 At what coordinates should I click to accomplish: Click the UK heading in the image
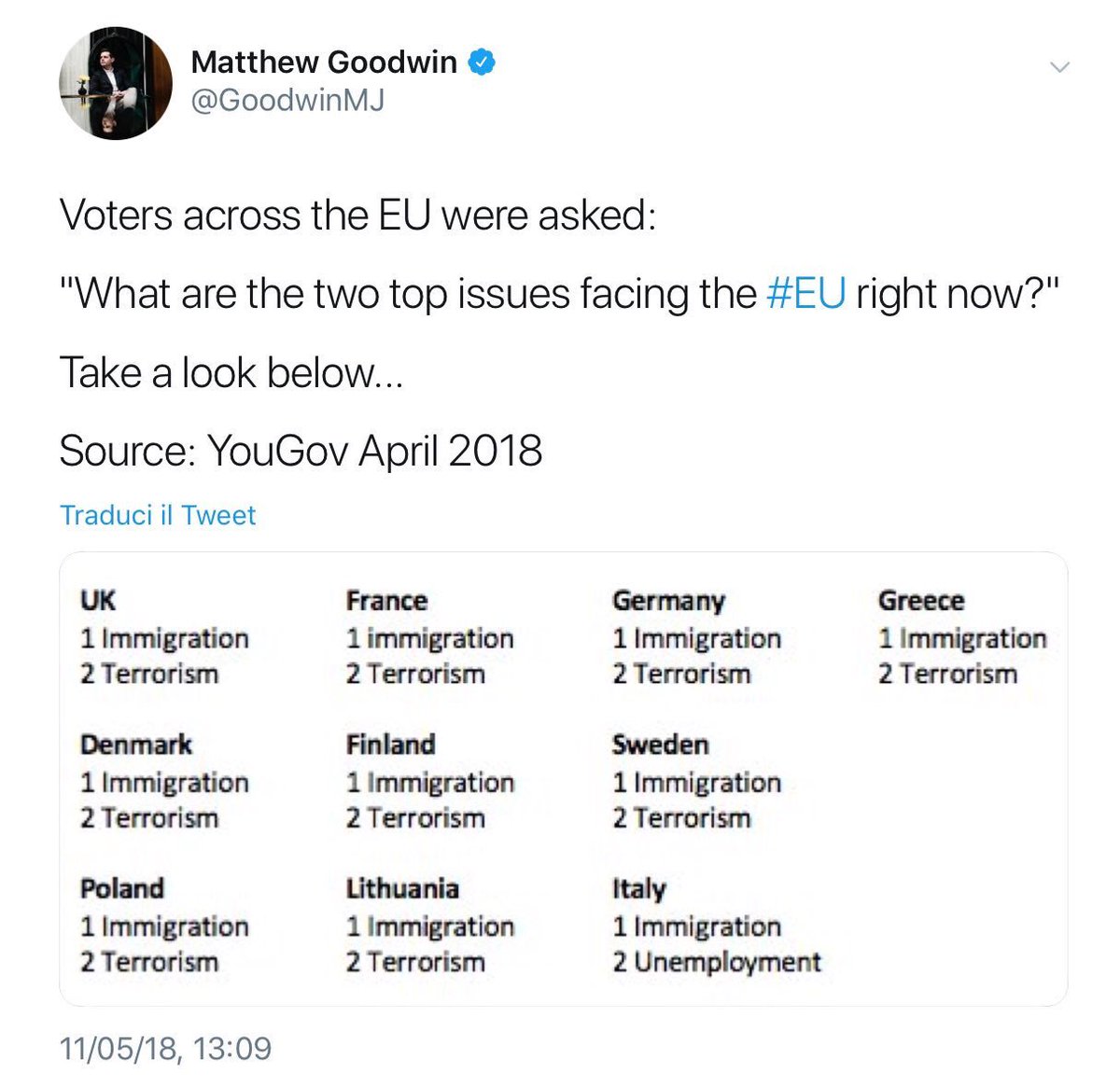(x=98, y=600)
